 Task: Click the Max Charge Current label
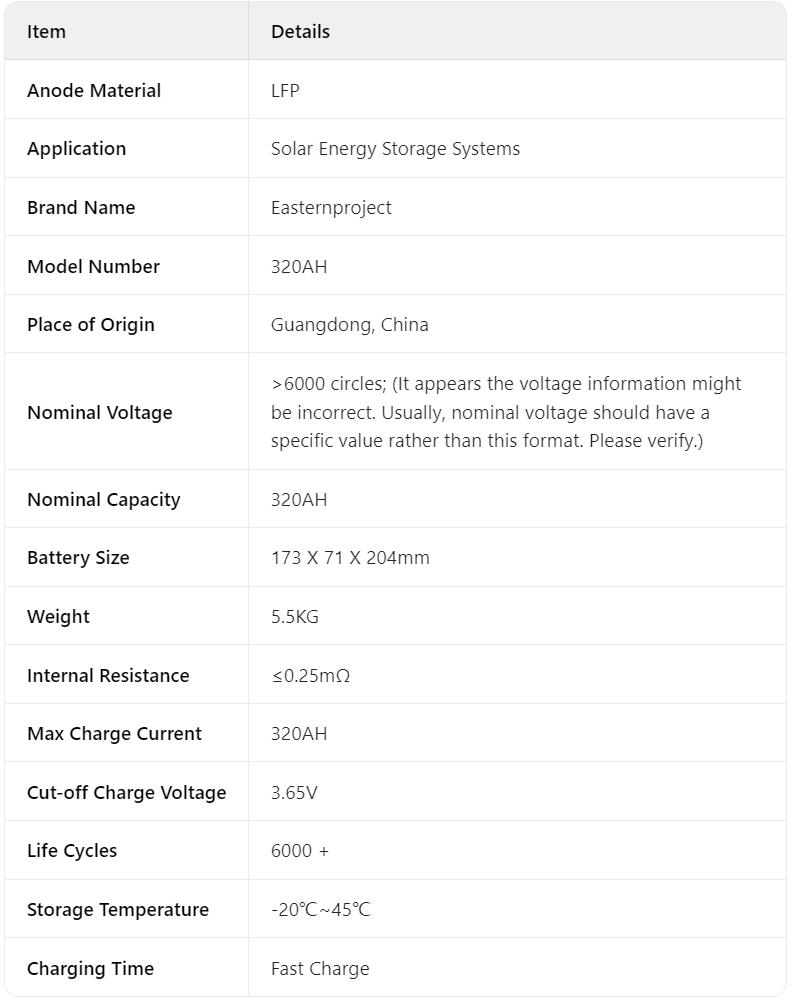pos(115,734)
